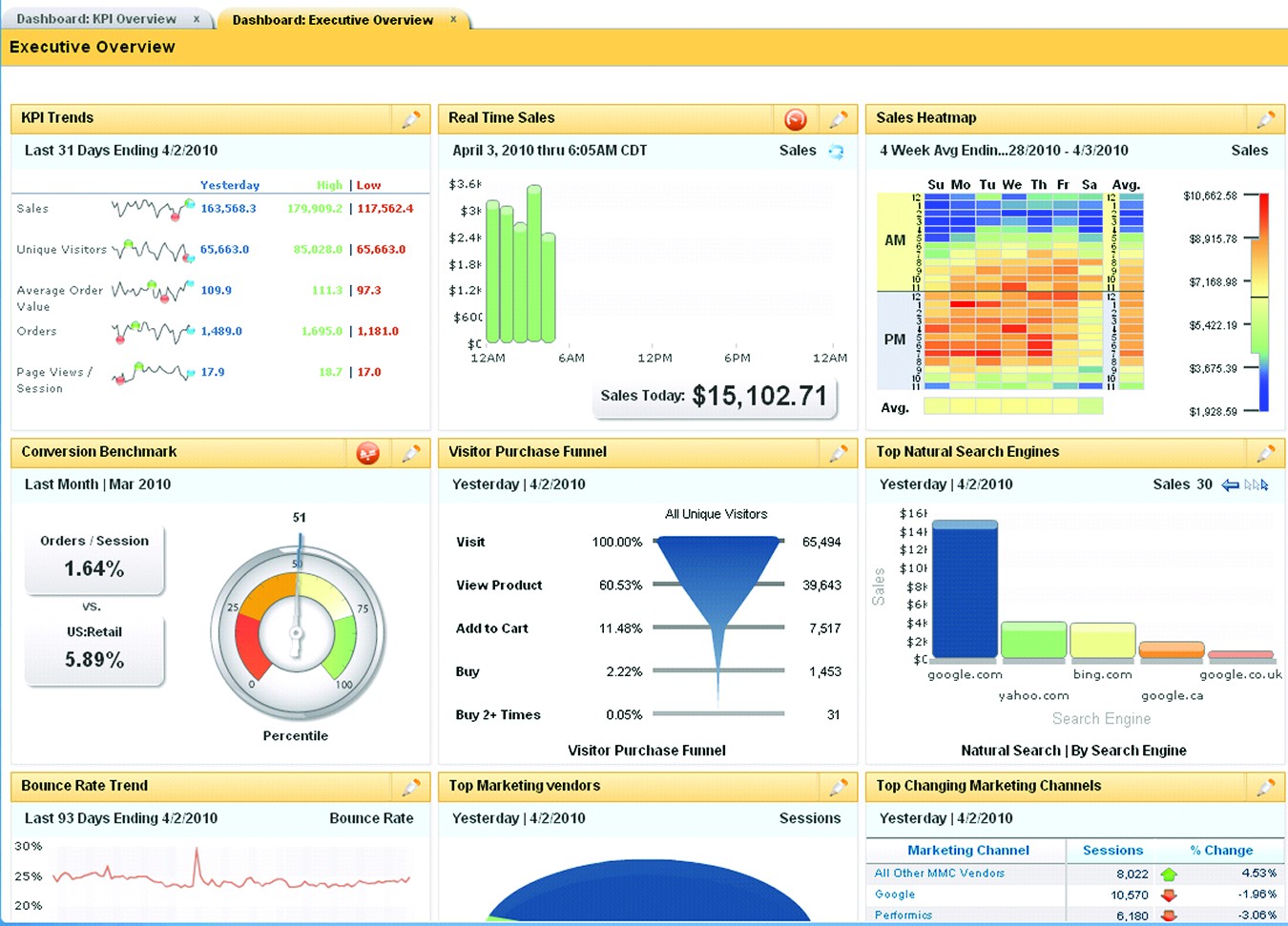Click blue back arrow in Top Natural Search Engines
Screen dimensions: 1288x926
[x=1231, y=485]
